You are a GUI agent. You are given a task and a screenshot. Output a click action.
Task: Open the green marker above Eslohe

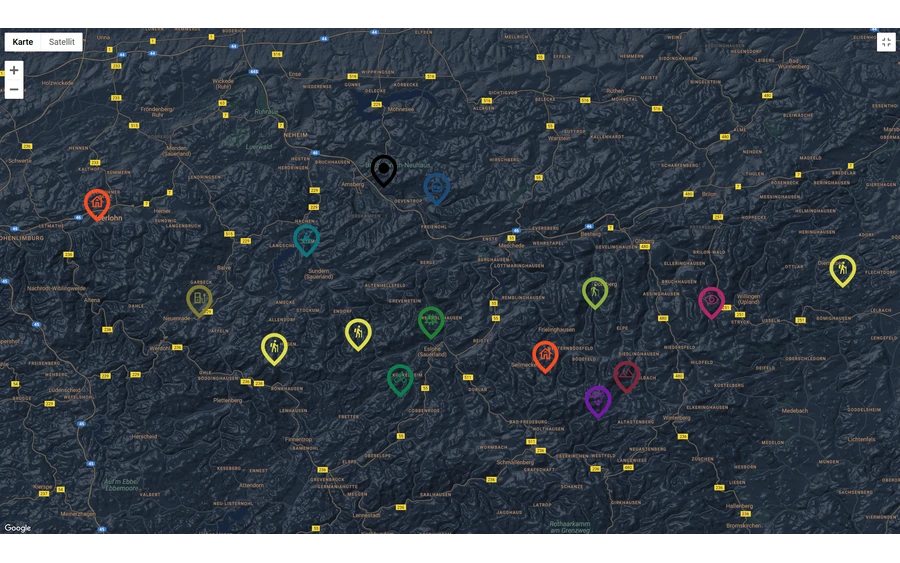[x=431, y=321]
